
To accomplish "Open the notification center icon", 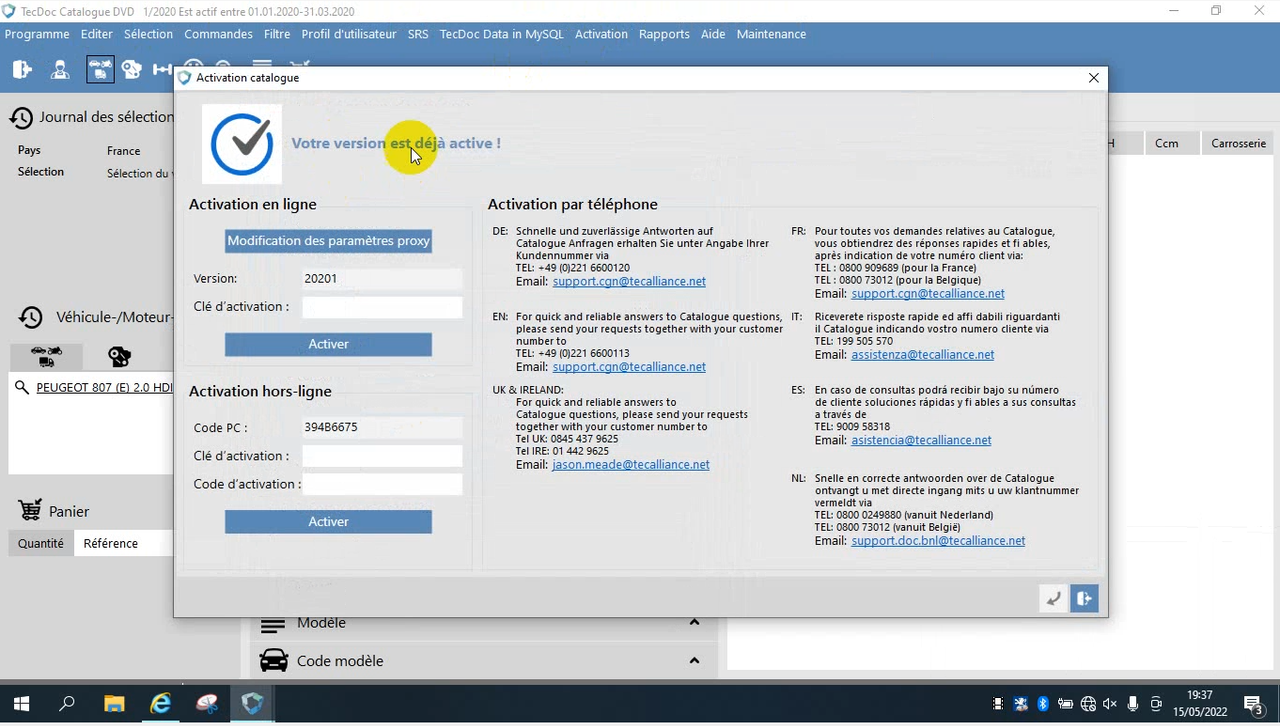I will click(1253, 704).
